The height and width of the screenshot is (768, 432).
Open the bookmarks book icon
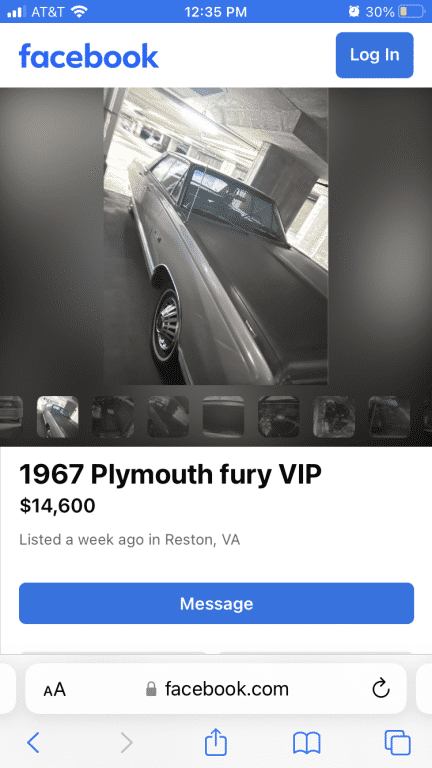pos(307,743)
